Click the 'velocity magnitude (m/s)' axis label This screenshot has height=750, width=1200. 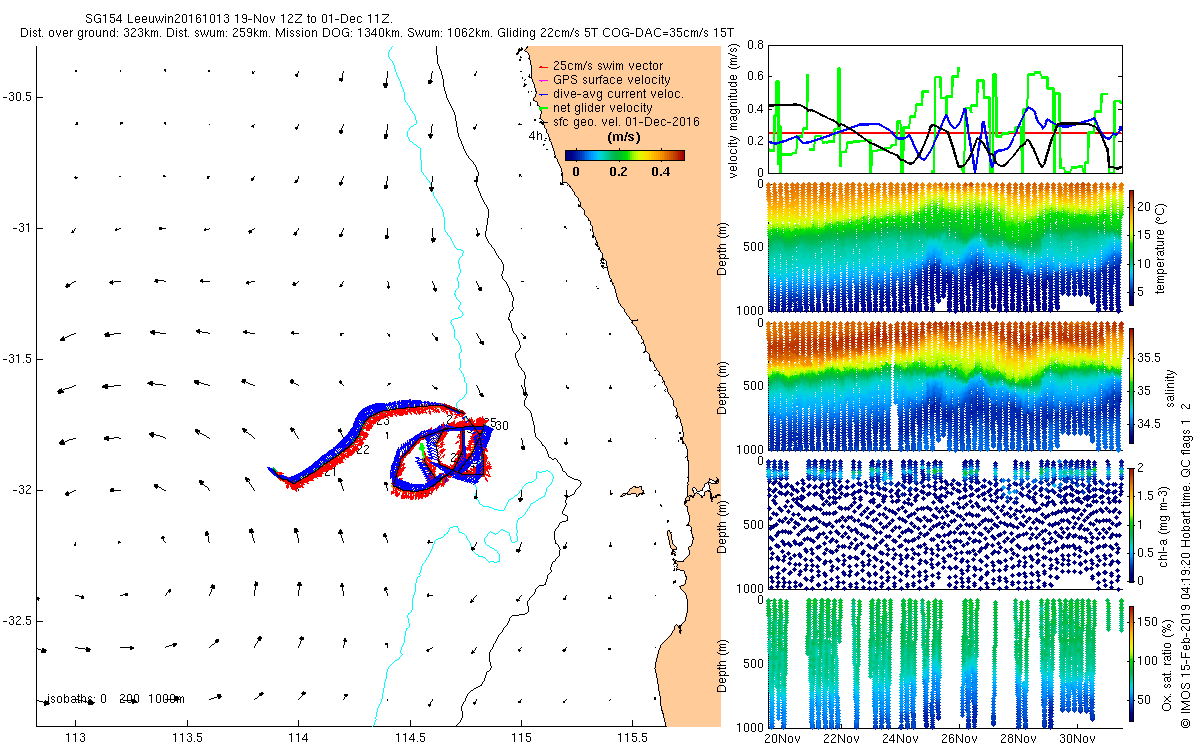coord(735,111)
